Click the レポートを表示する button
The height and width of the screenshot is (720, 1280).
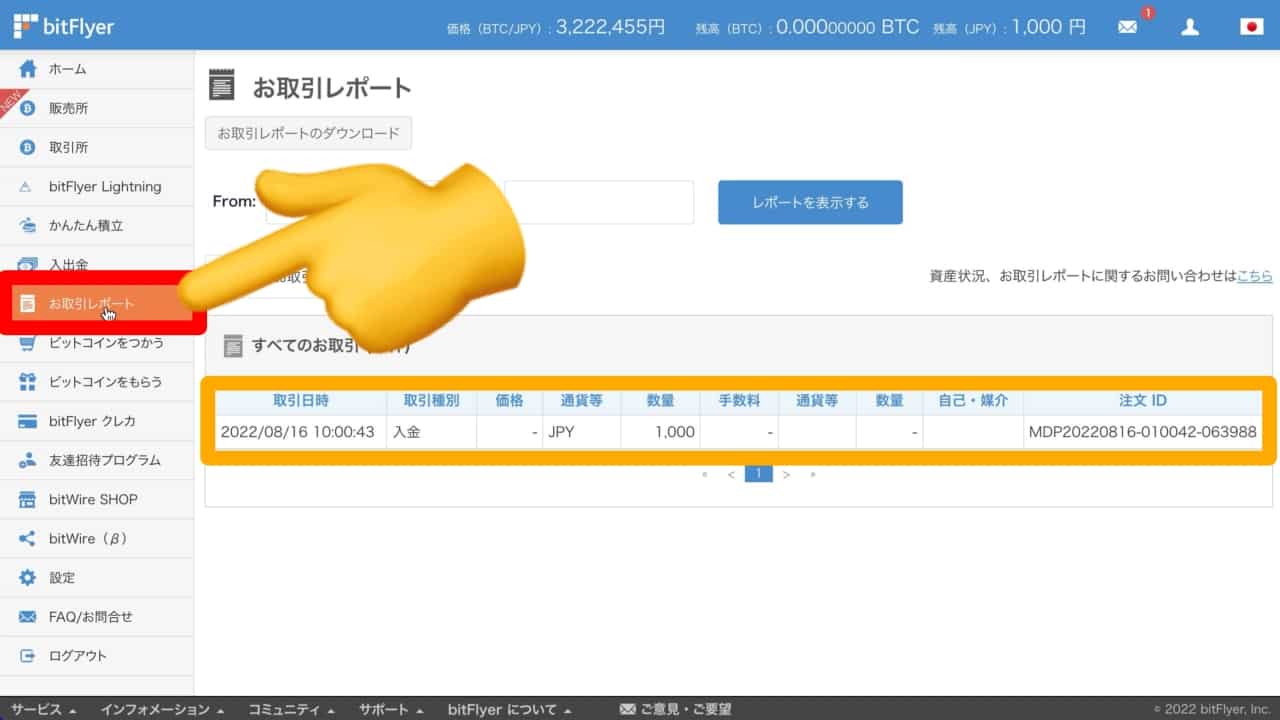(x=810, y=202)
